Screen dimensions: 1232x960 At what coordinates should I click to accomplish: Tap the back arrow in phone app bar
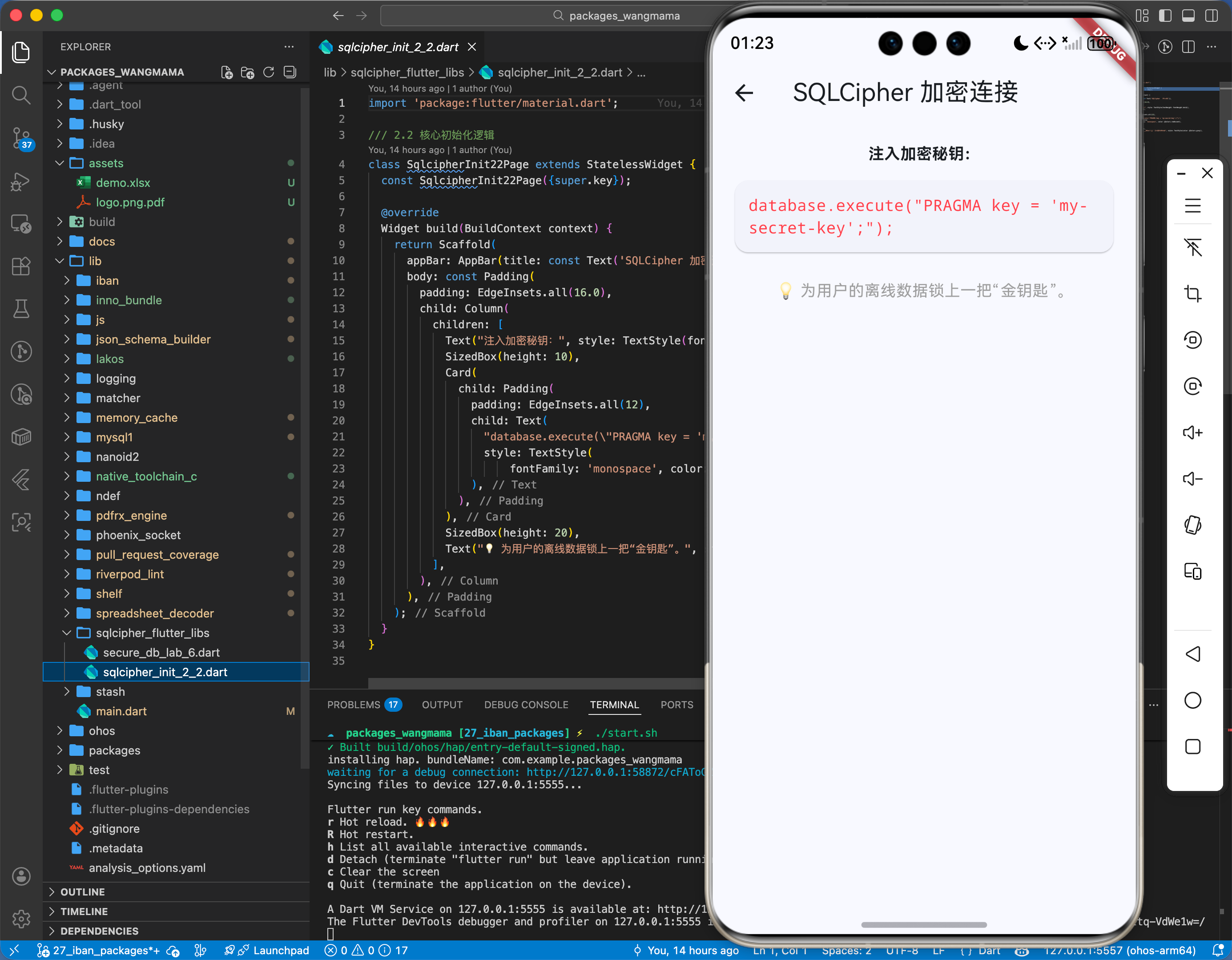click(744, 93)
